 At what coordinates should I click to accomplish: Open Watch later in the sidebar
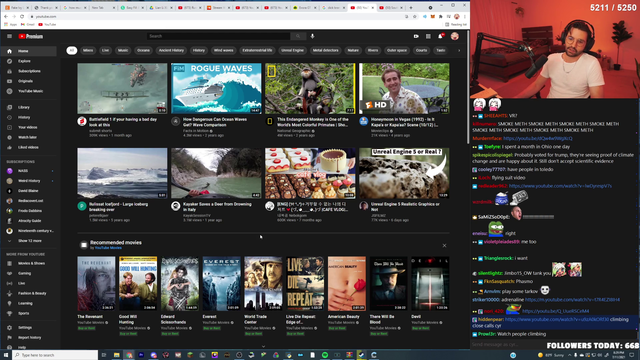coord(29,138)
